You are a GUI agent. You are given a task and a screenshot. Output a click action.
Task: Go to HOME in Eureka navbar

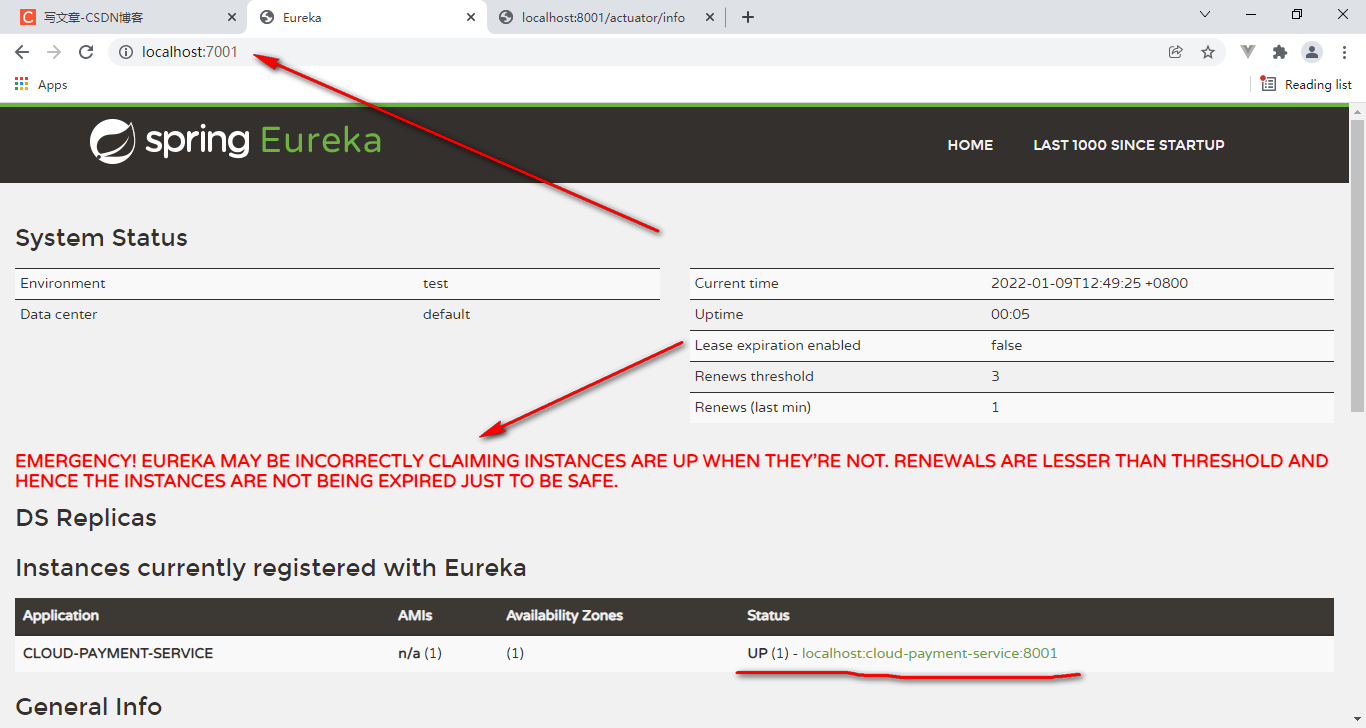click(970, 145)
